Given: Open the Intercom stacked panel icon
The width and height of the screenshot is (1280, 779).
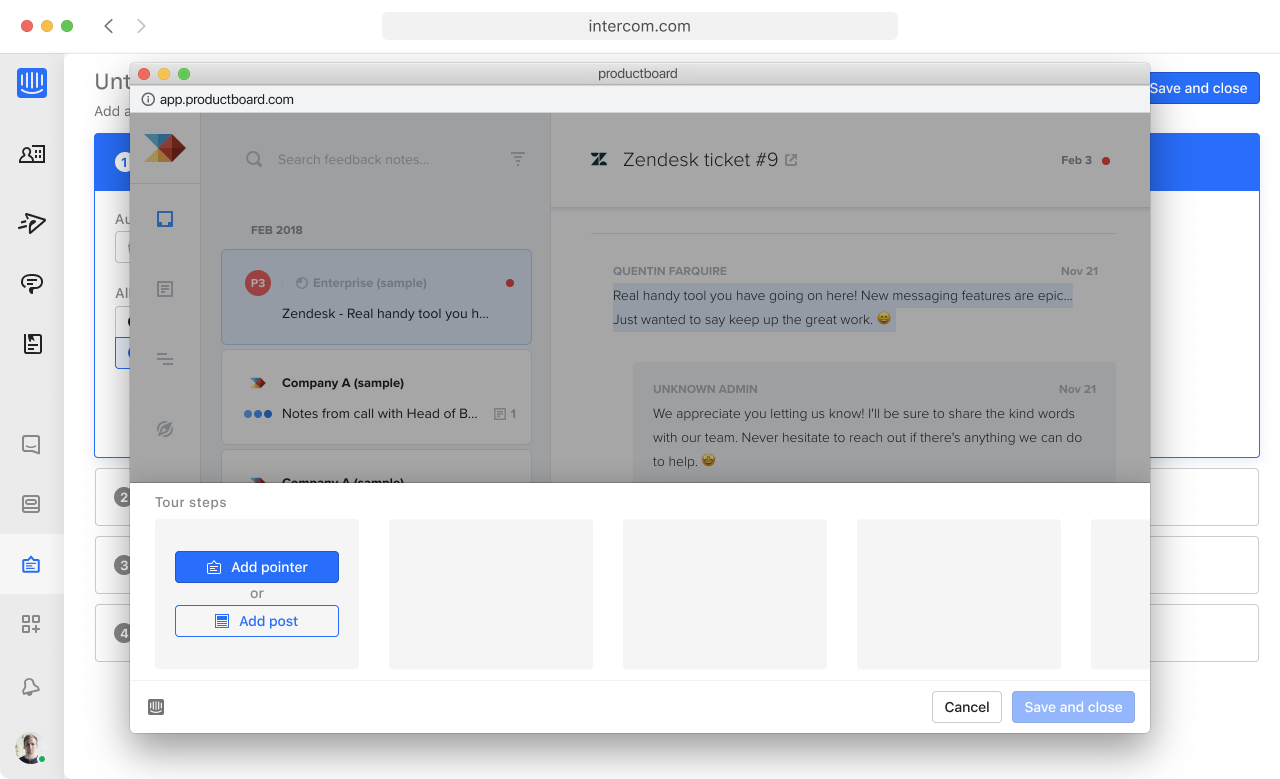Looking at the screenshot, I should [31, 504].
